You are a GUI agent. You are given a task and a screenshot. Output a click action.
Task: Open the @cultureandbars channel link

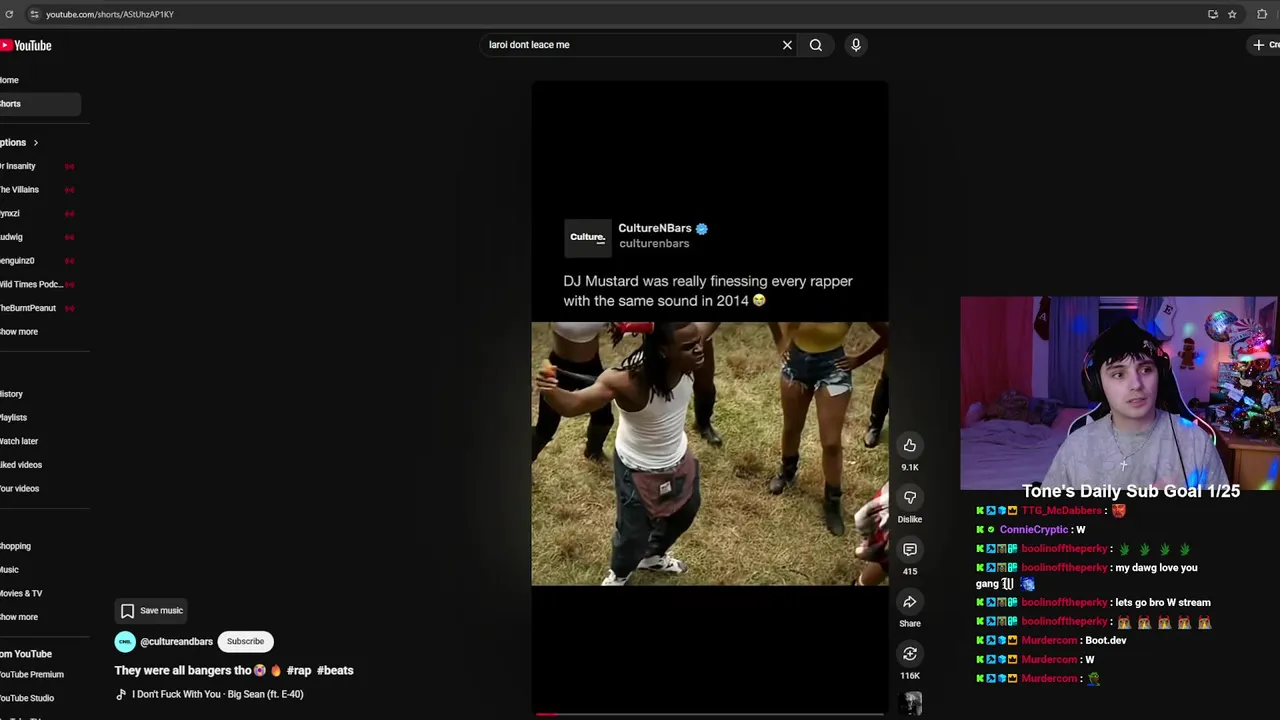coord(176,642)
